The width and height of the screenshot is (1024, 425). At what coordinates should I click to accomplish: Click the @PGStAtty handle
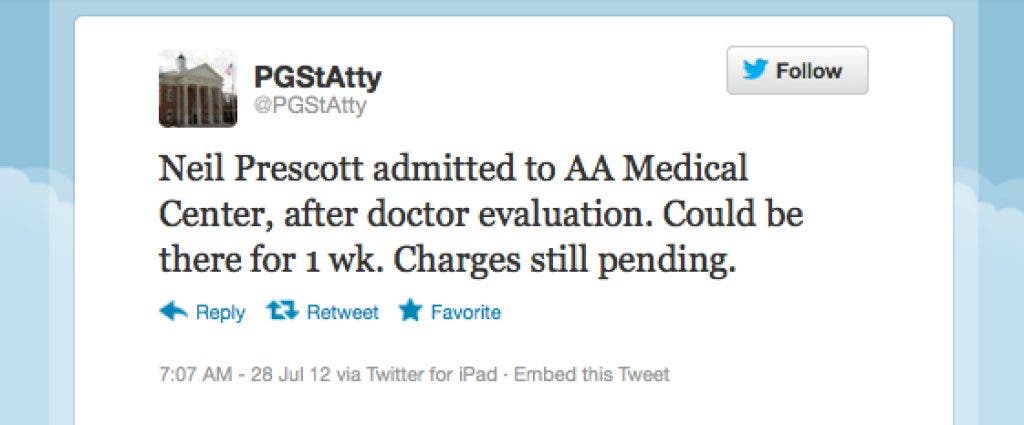(x=310, y=106)
